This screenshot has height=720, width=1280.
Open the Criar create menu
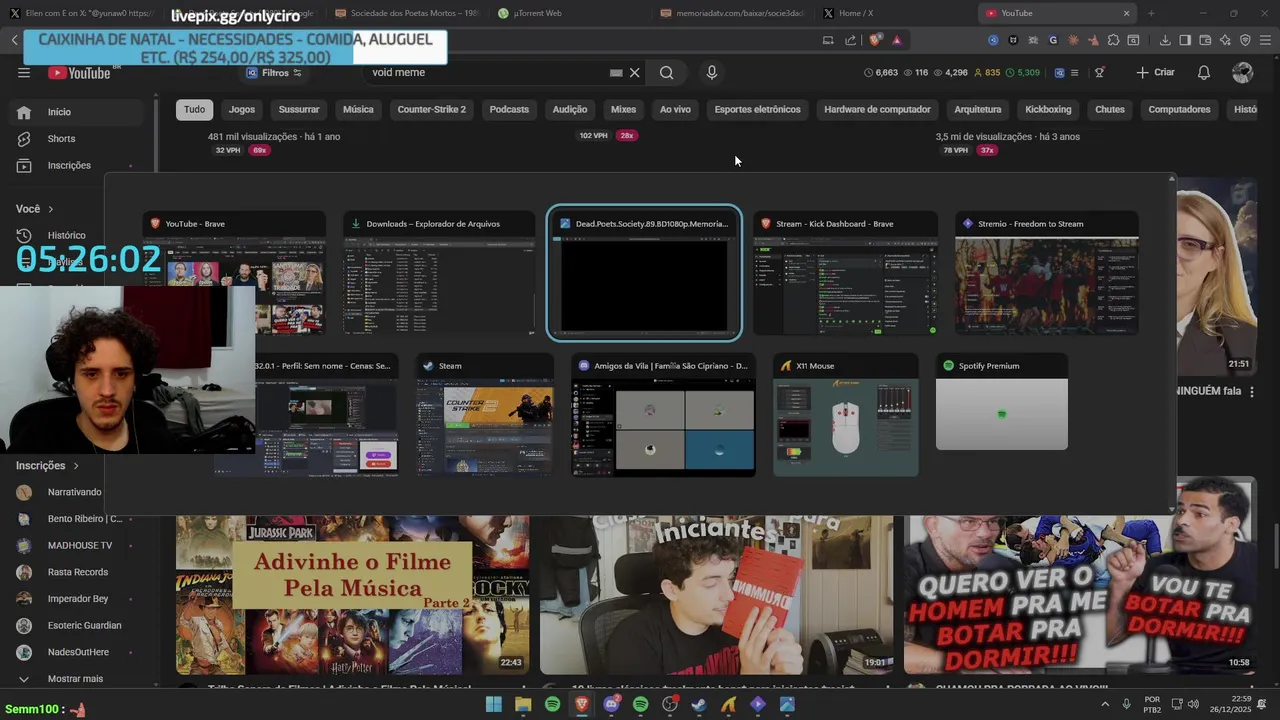pyautogui.click(x=1155, y=72)
